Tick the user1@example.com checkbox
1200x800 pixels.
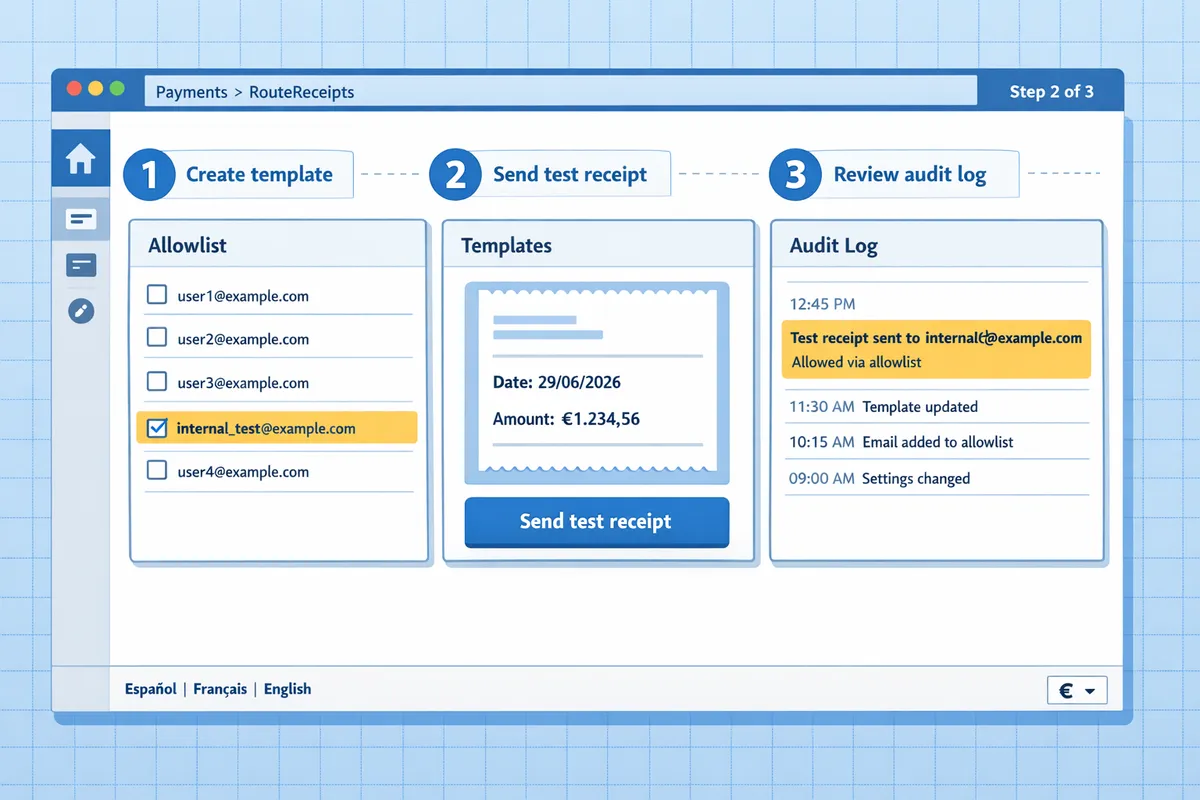click(x=157, y=295)
